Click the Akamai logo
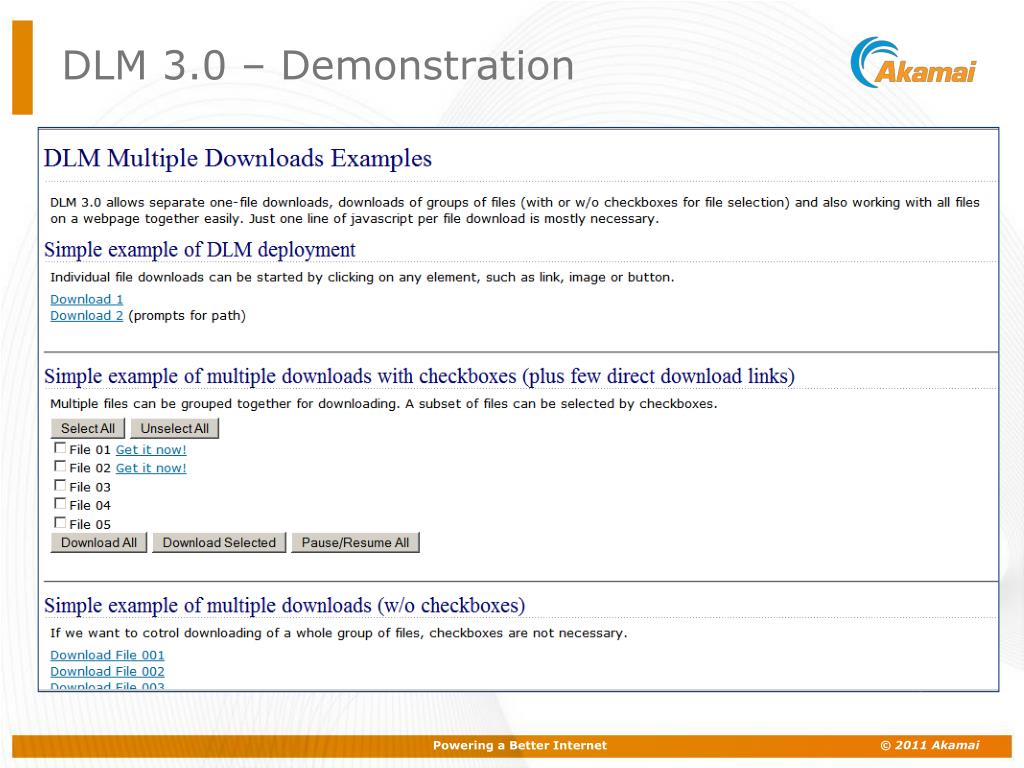Viewport: 1024px width, 768px height. [x=913, y=63]
